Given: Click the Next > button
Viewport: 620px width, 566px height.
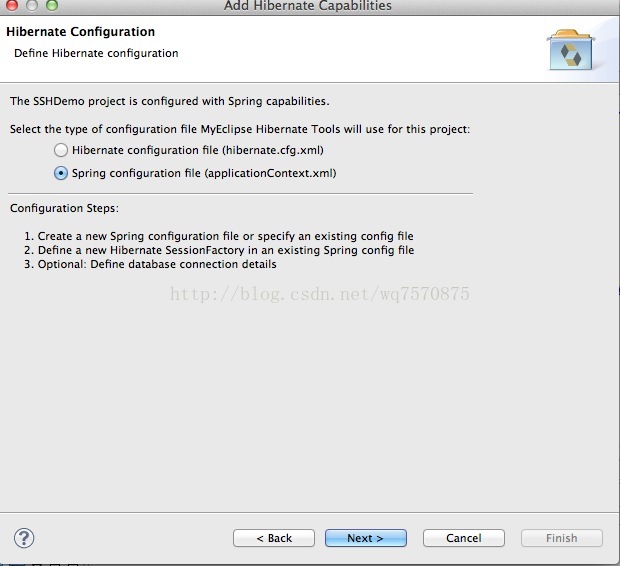Looking at the screenshot, I should (366, 538).
